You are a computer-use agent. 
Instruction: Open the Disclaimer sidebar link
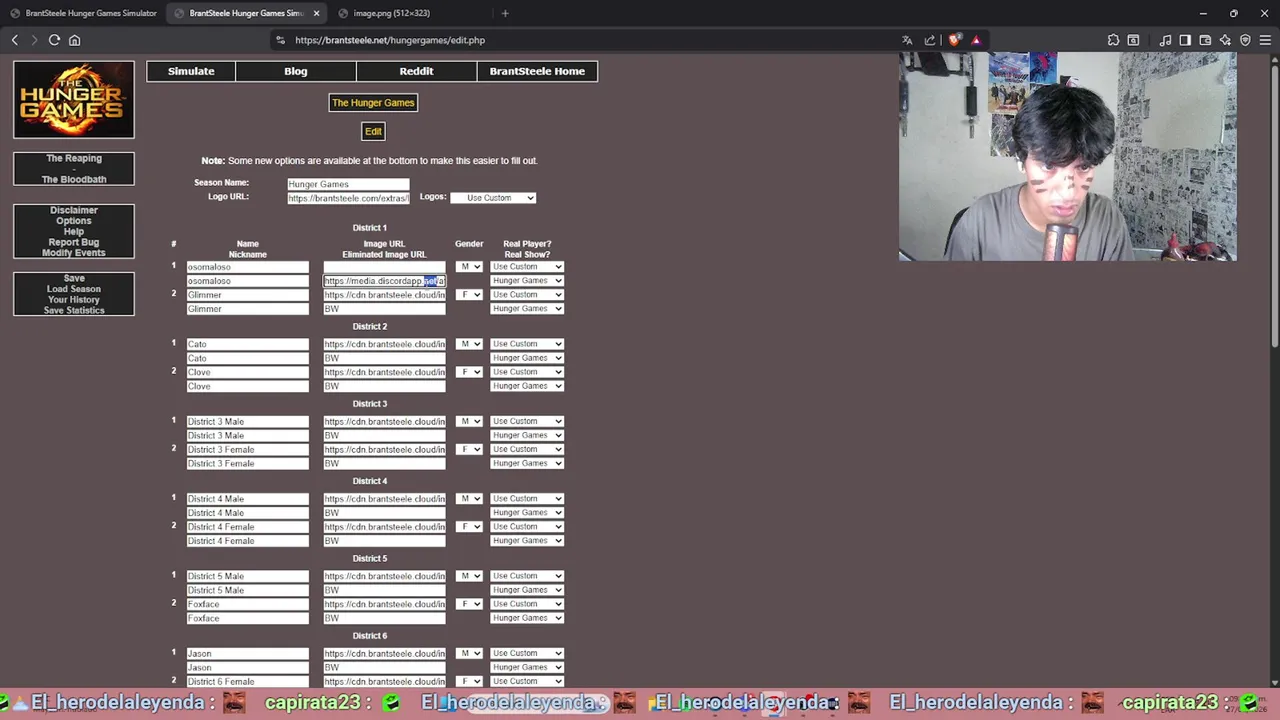click(74, 210)
